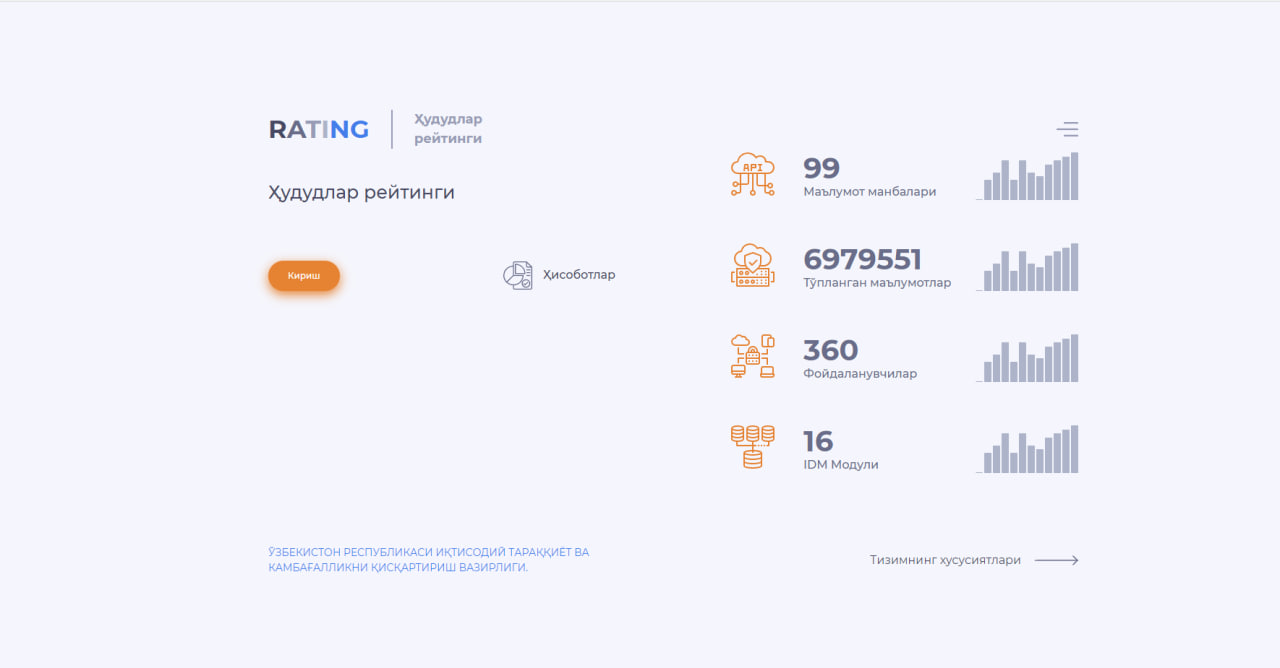Image resolution: width=1280 pixels, height=668 pixels.
Task: Open the hamburger menu icon
Action: [1067, 129]
